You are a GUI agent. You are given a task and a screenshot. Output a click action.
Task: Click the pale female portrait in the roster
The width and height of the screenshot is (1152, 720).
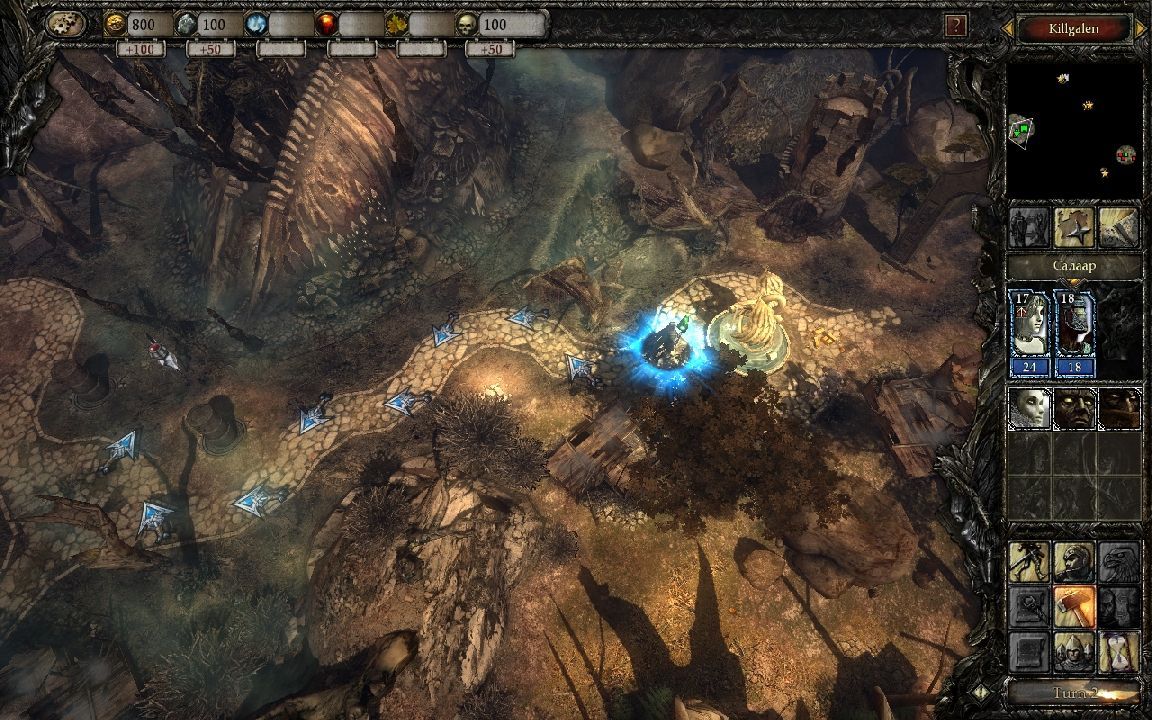1030,409
